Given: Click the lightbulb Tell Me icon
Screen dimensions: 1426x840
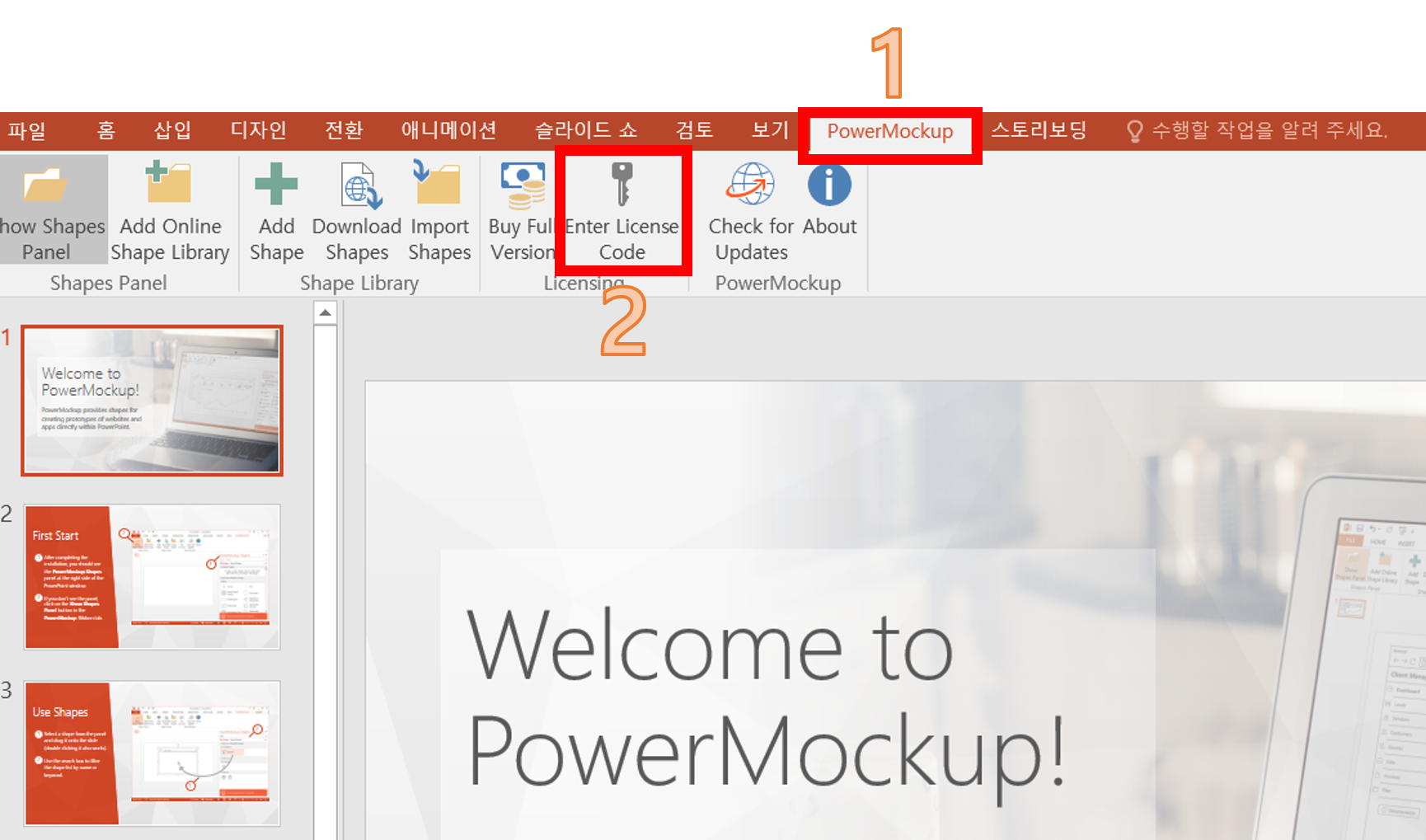Looking at the screenshot, I should (1134, 131).
